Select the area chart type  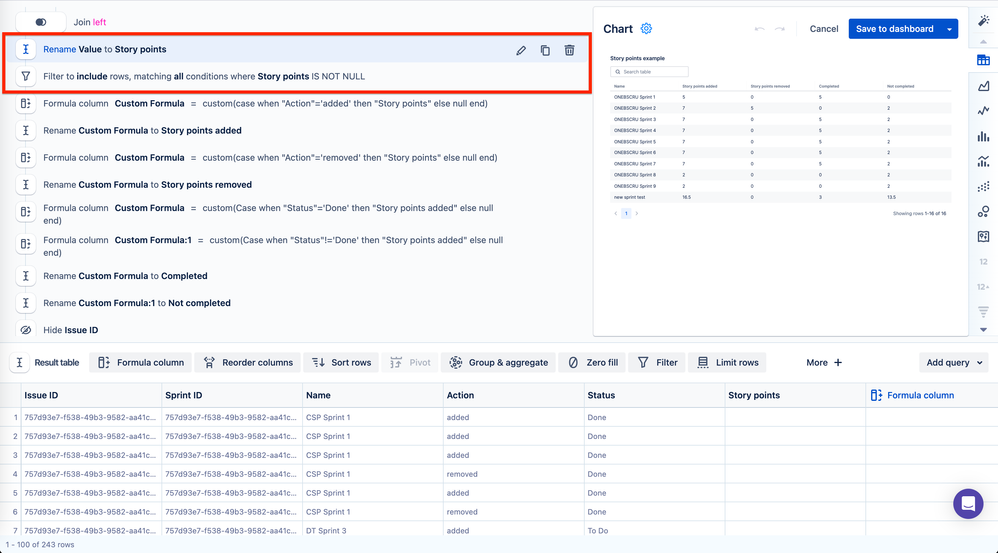(x=983, y=85)
